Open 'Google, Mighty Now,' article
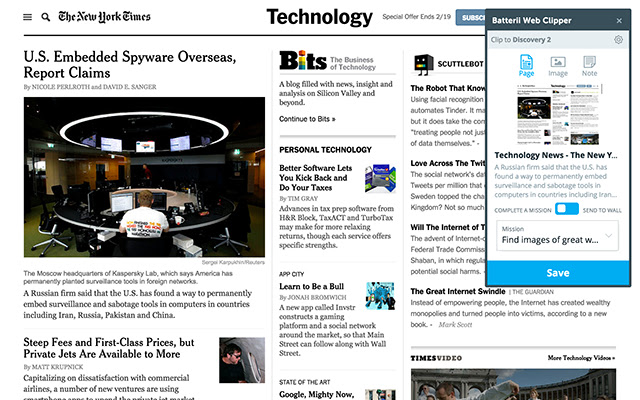This screenshot has height=400, width=640. [316, 395]
